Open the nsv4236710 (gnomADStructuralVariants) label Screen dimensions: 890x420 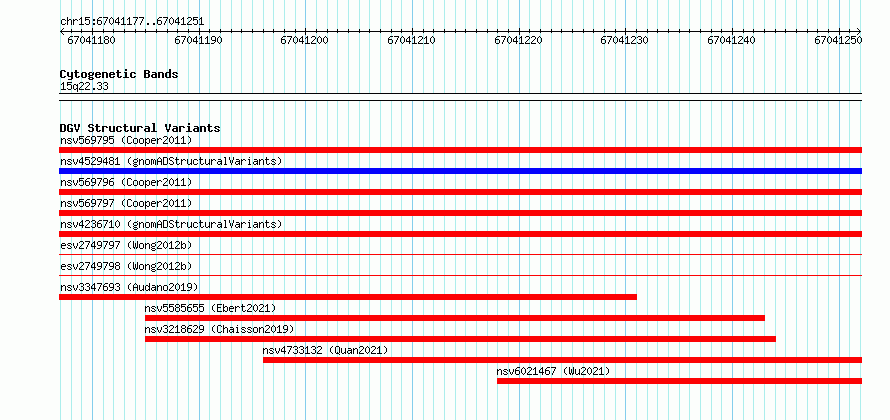click(171, 224)
